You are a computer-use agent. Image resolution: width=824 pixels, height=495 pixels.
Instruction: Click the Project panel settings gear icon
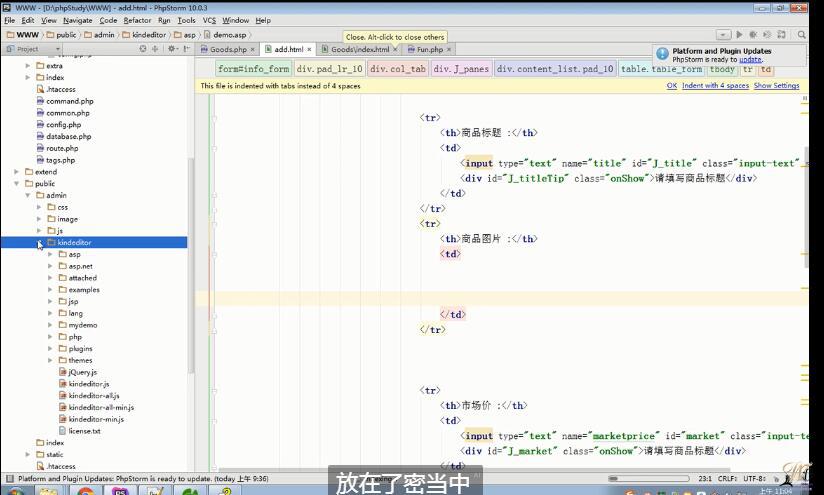point(173,48)
